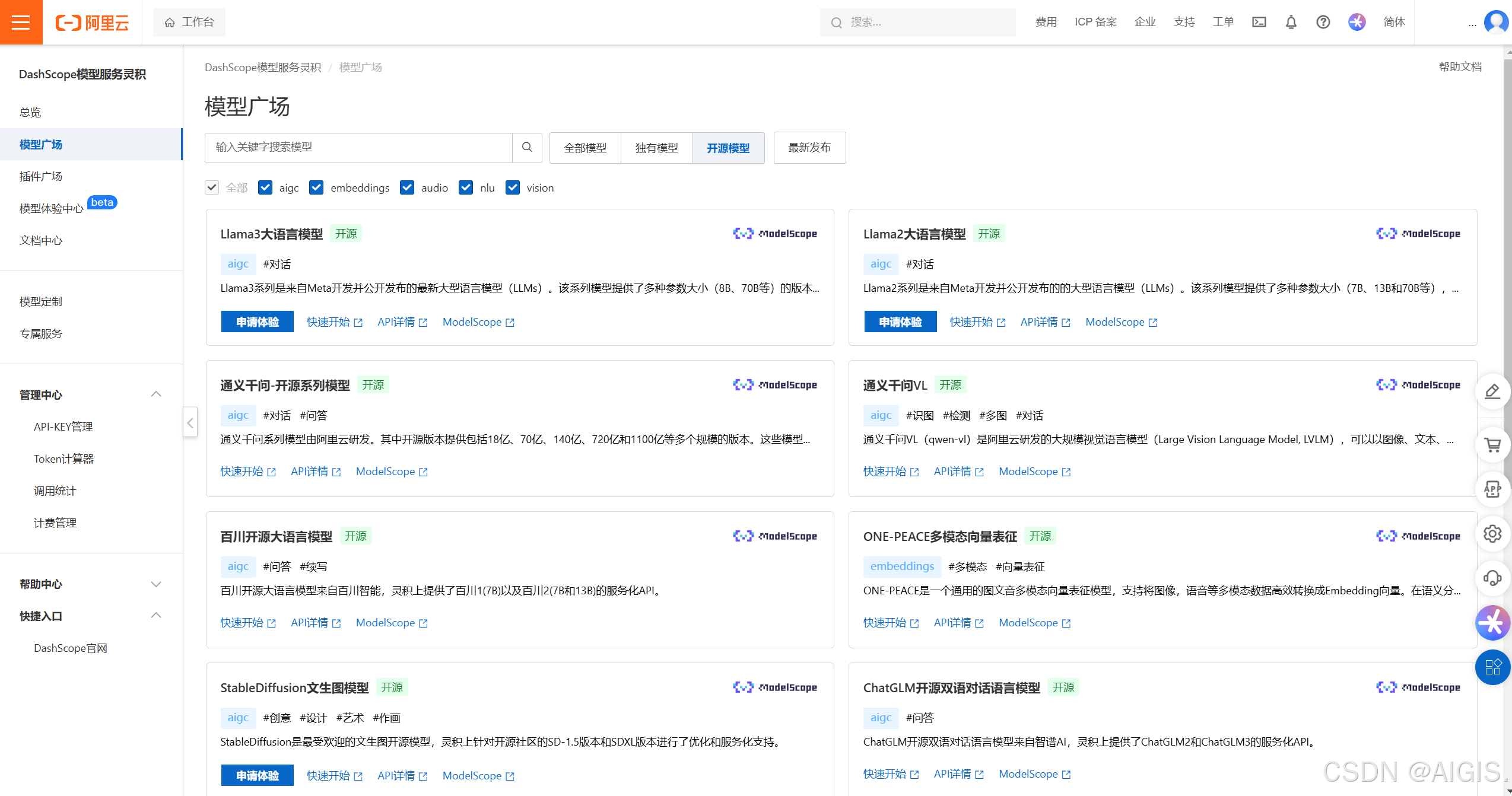Click the help question mark icon

(x=1323, y=22)
